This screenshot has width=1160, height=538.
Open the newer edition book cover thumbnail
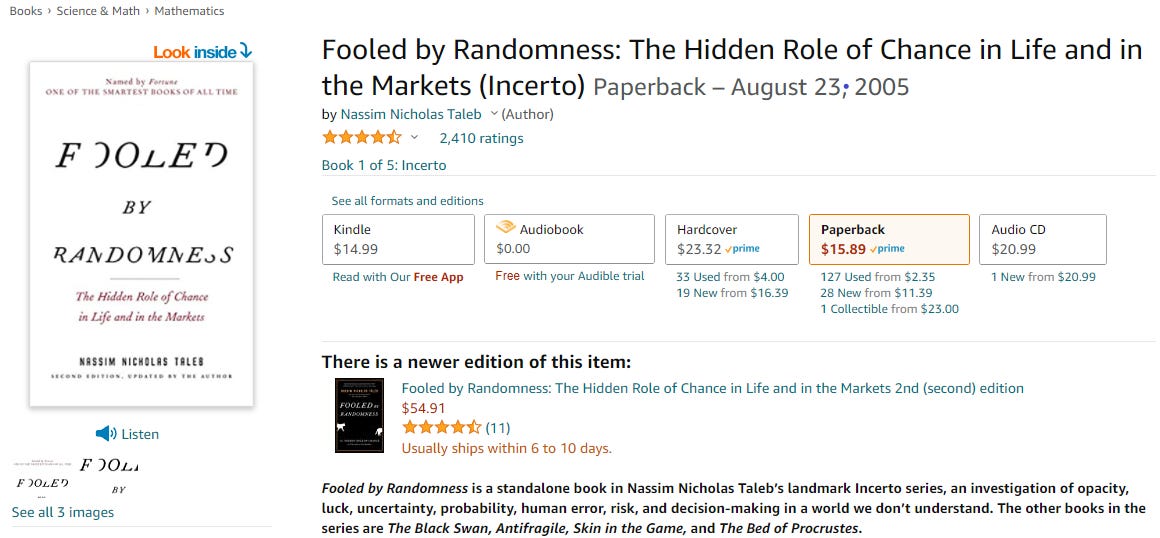360,415
